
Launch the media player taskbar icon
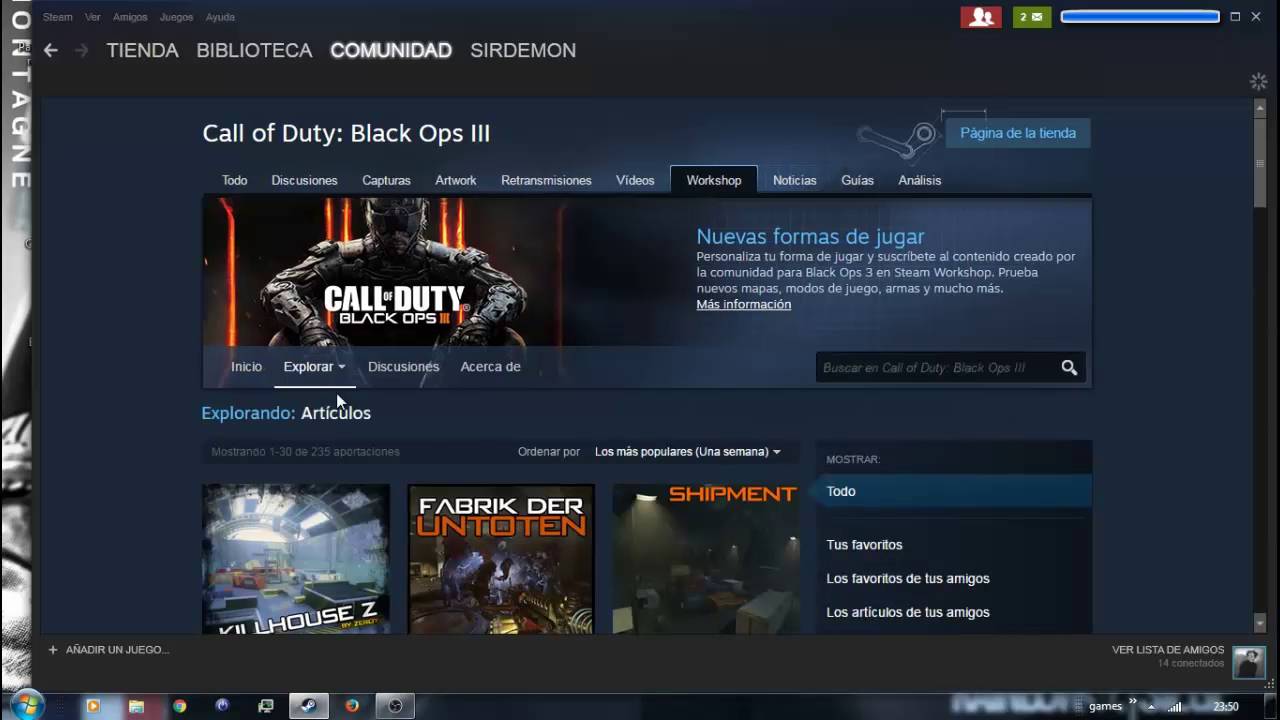coord(93,706)
